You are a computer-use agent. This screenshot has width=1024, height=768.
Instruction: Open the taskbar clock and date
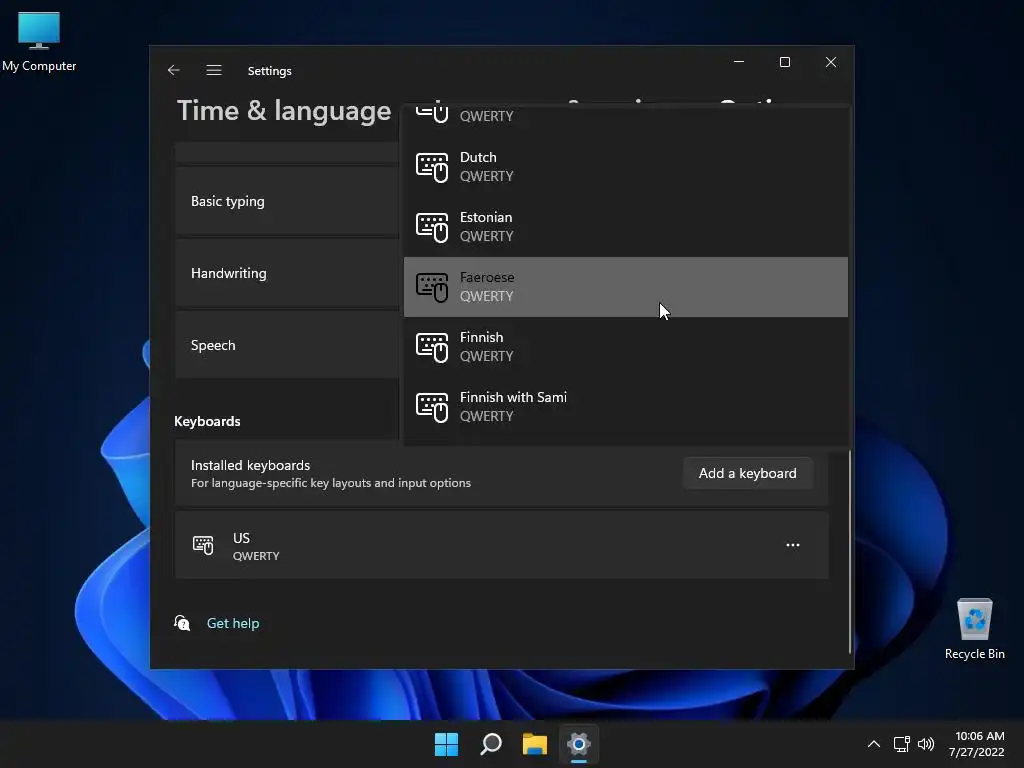tap(977, 744)
